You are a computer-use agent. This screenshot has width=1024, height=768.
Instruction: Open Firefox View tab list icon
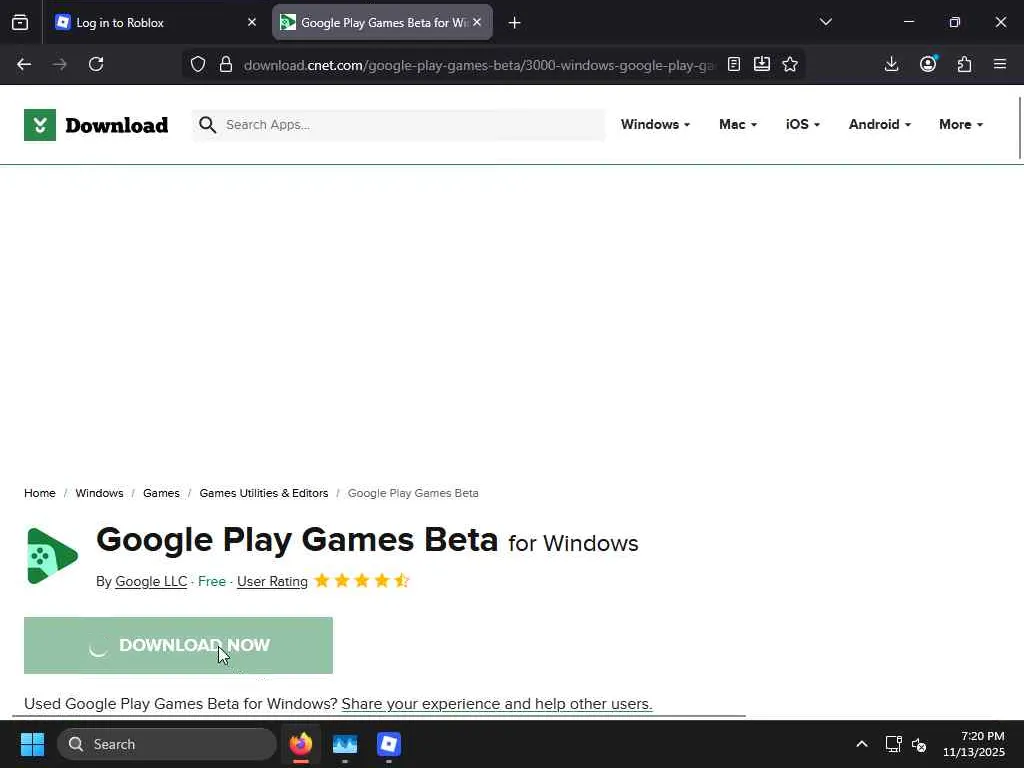[20, 22]
